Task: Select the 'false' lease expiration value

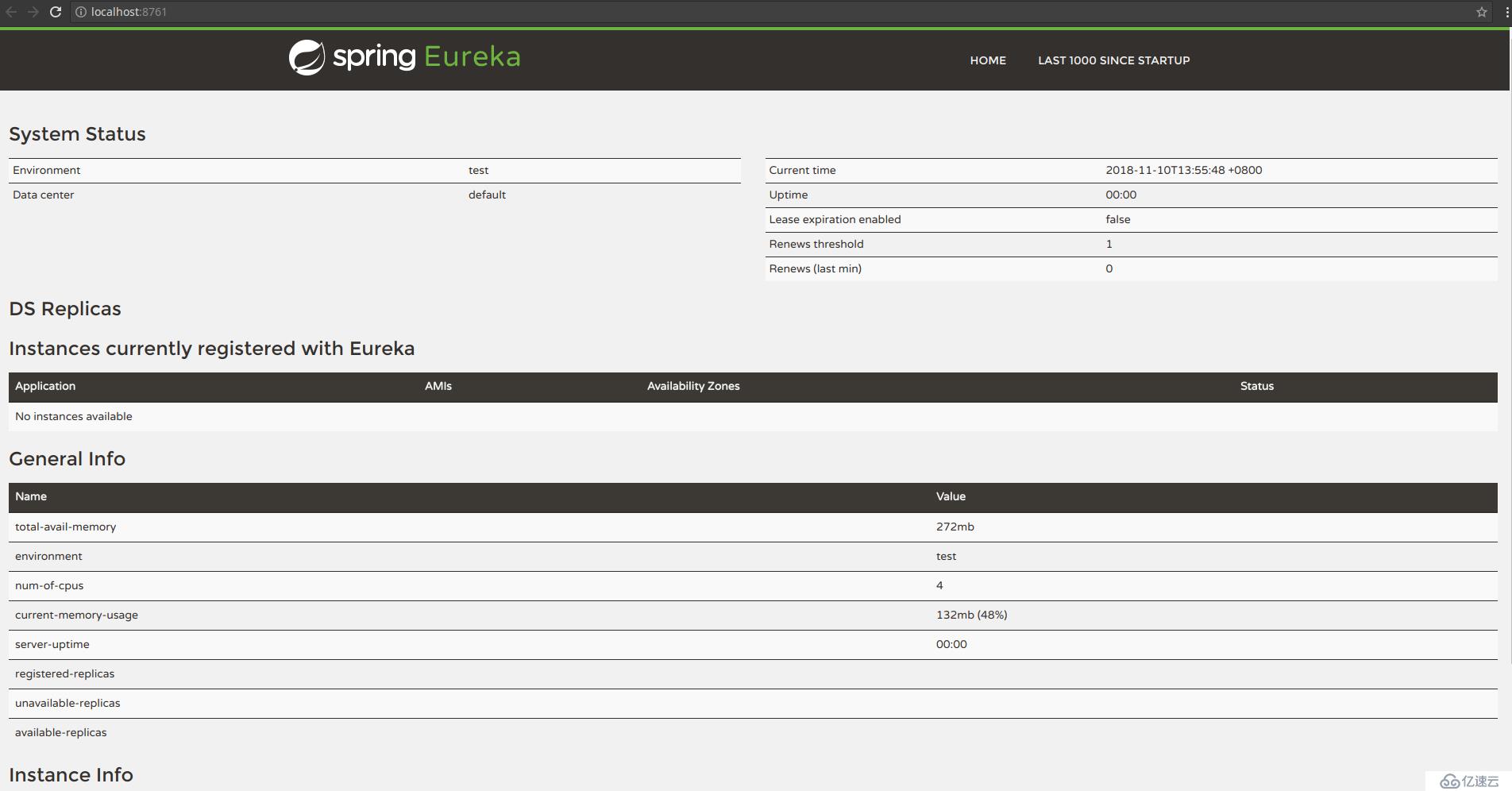Action: point(1117,219)
